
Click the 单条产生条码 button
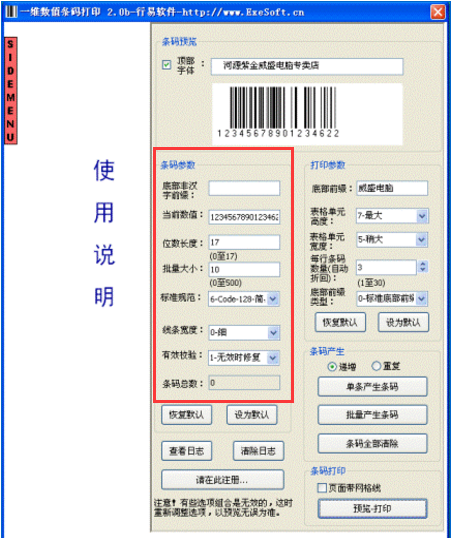[x=372, y=387]
